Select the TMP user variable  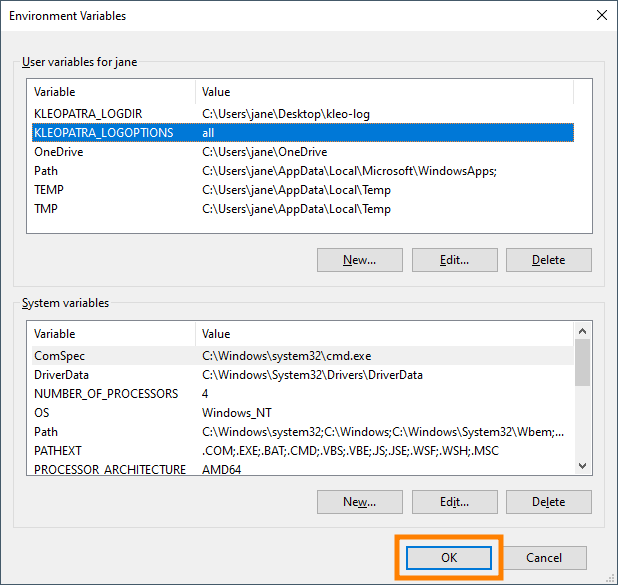pos(47,209)
